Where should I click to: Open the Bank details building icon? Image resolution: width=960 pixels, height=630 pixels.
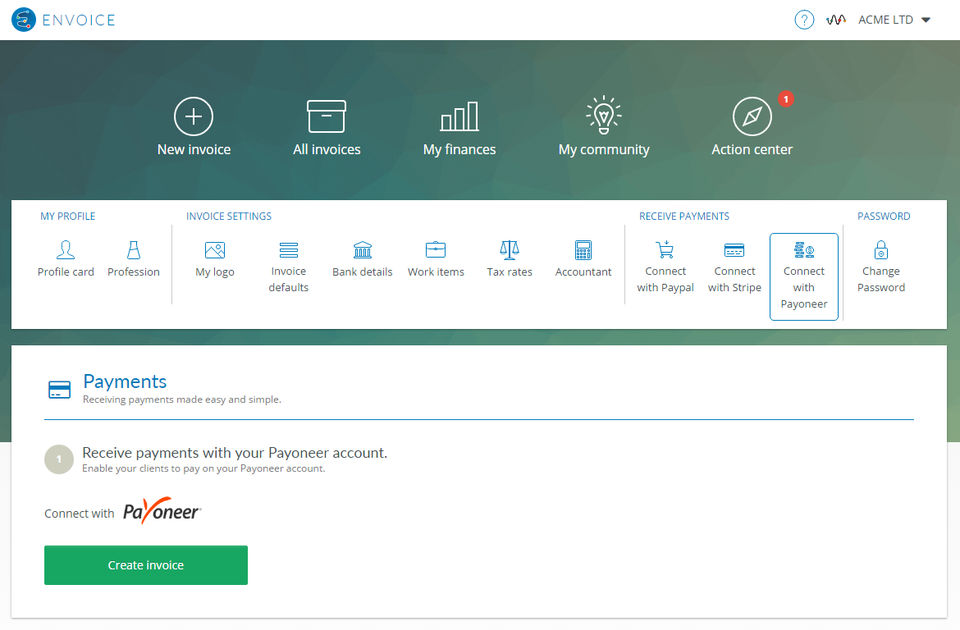click(x=362, y=250)
